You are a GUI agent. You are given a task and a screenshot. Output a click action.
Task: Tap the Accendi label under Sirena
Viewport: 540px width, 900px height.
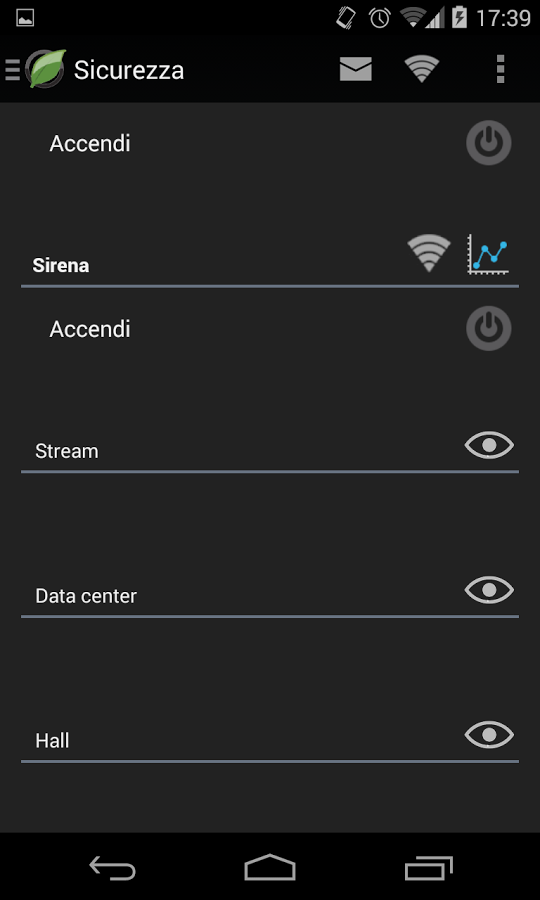[90, 329]
